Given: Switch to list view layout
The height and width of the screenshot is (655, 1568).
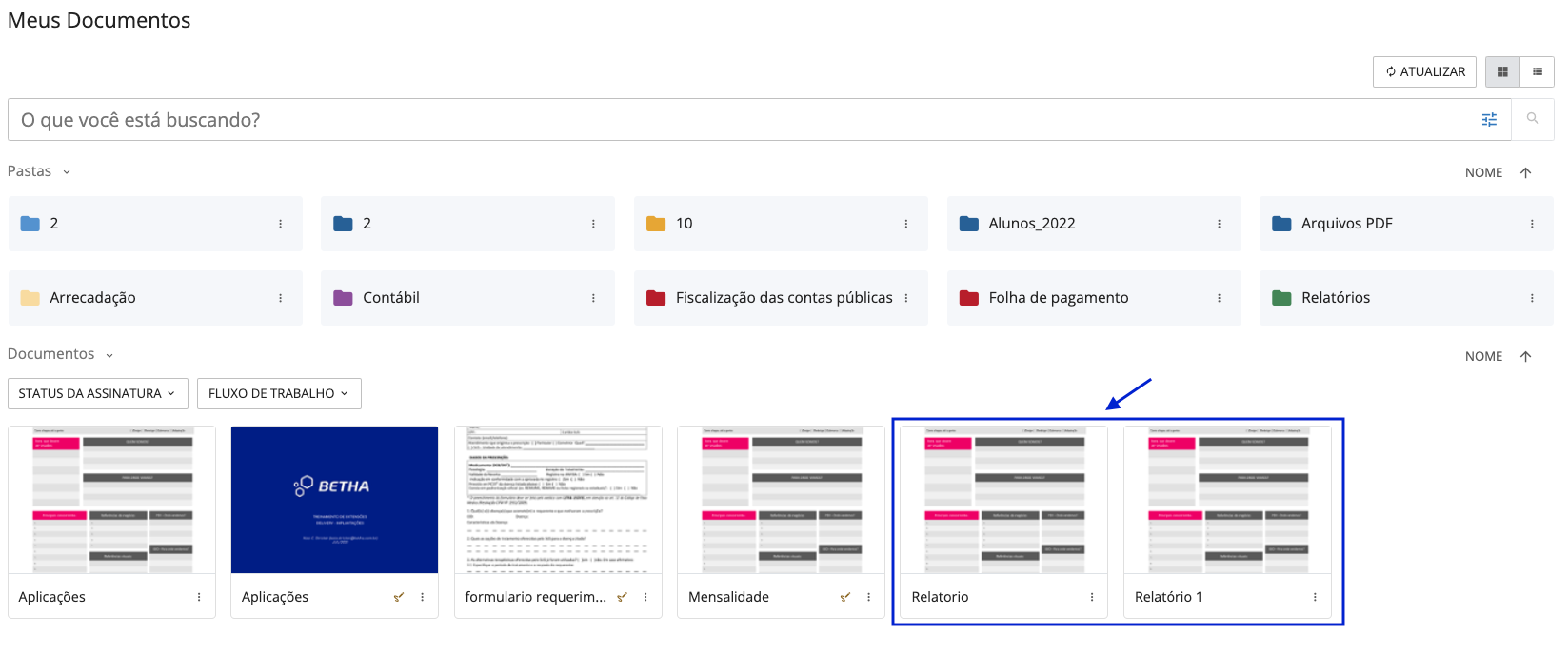Looking at the screenshot, I should point(1537,71).
